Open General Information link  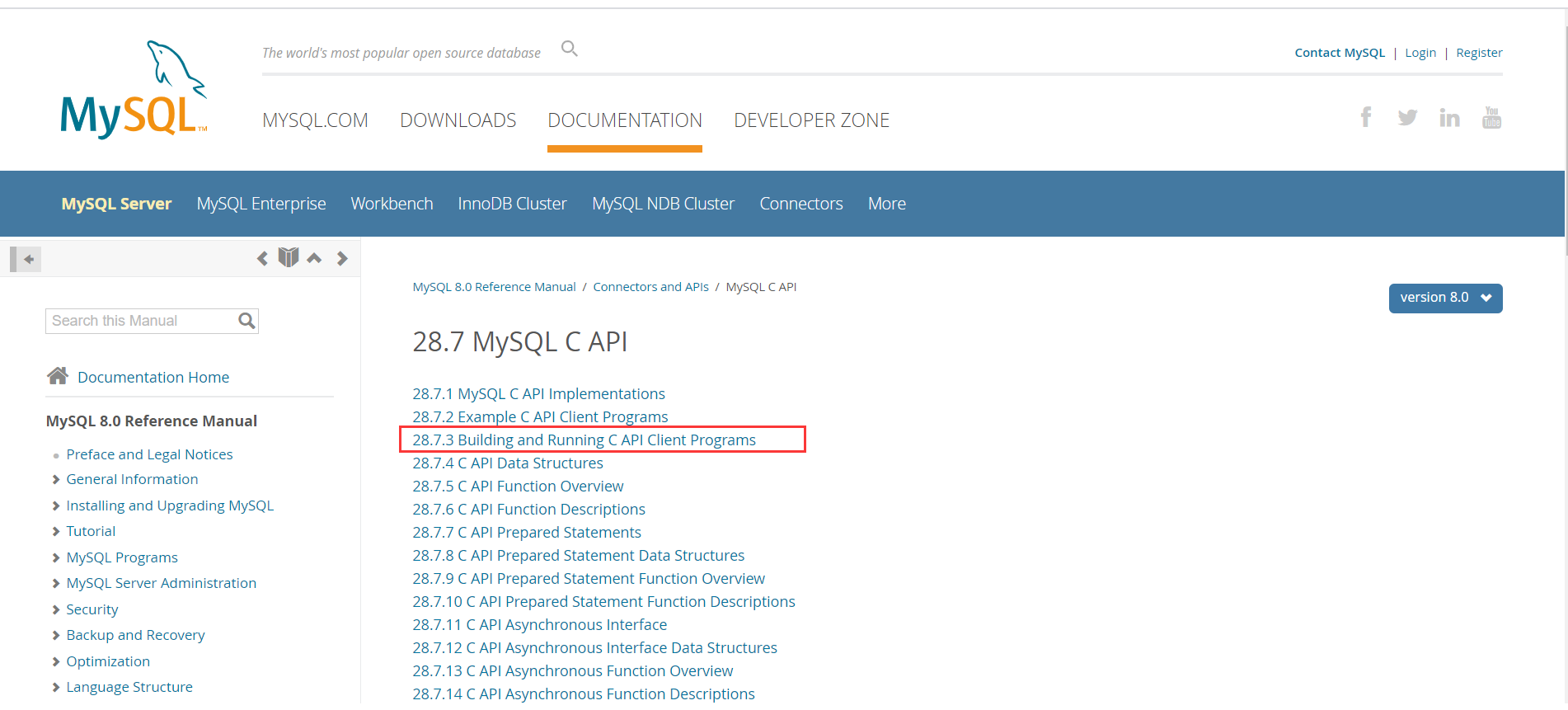pyautogui.click(x=132, y=479)
